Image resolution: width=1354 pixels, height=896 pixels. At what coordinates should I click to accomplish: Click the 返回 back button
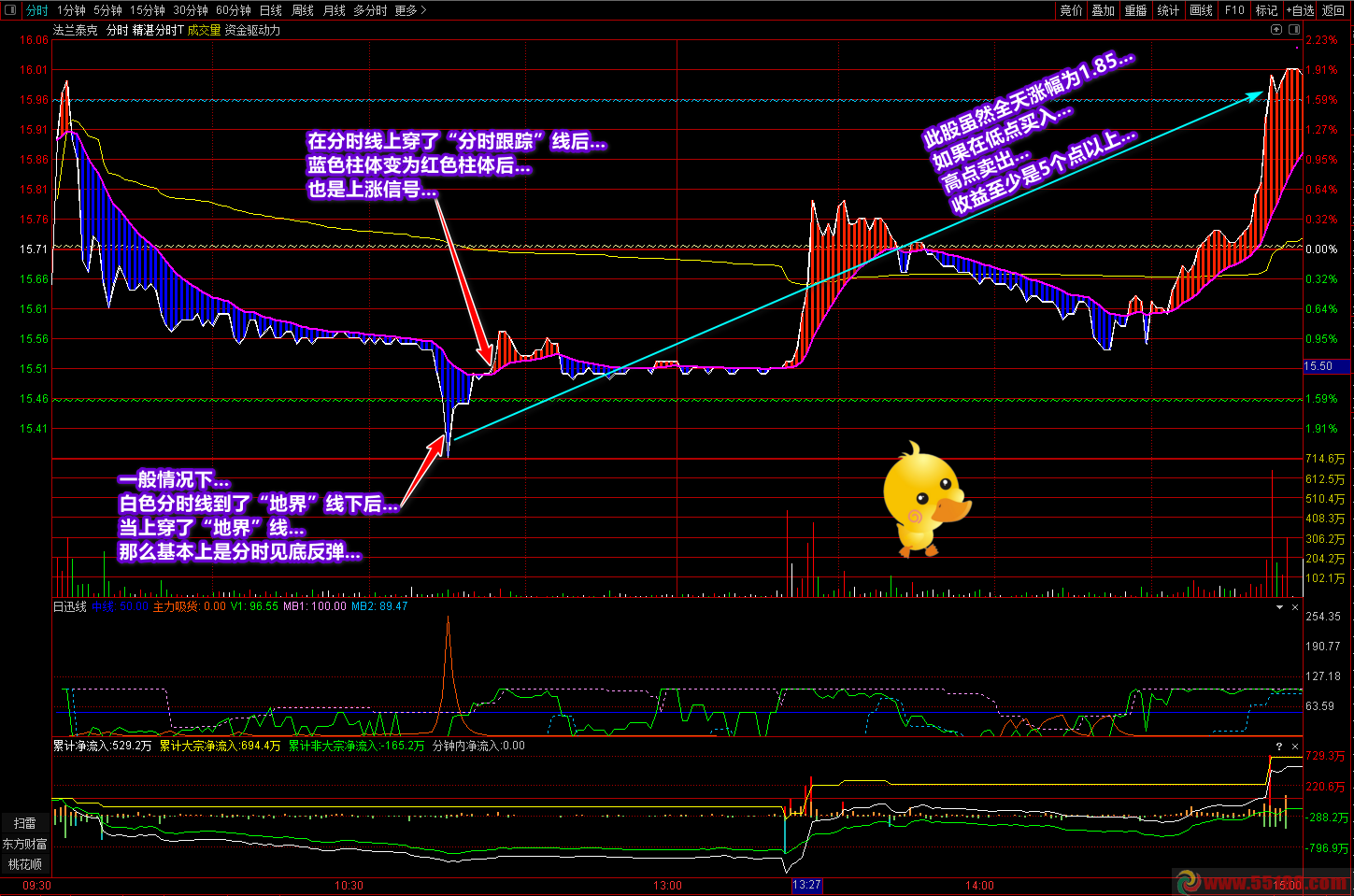click(x=1333, y=10)
